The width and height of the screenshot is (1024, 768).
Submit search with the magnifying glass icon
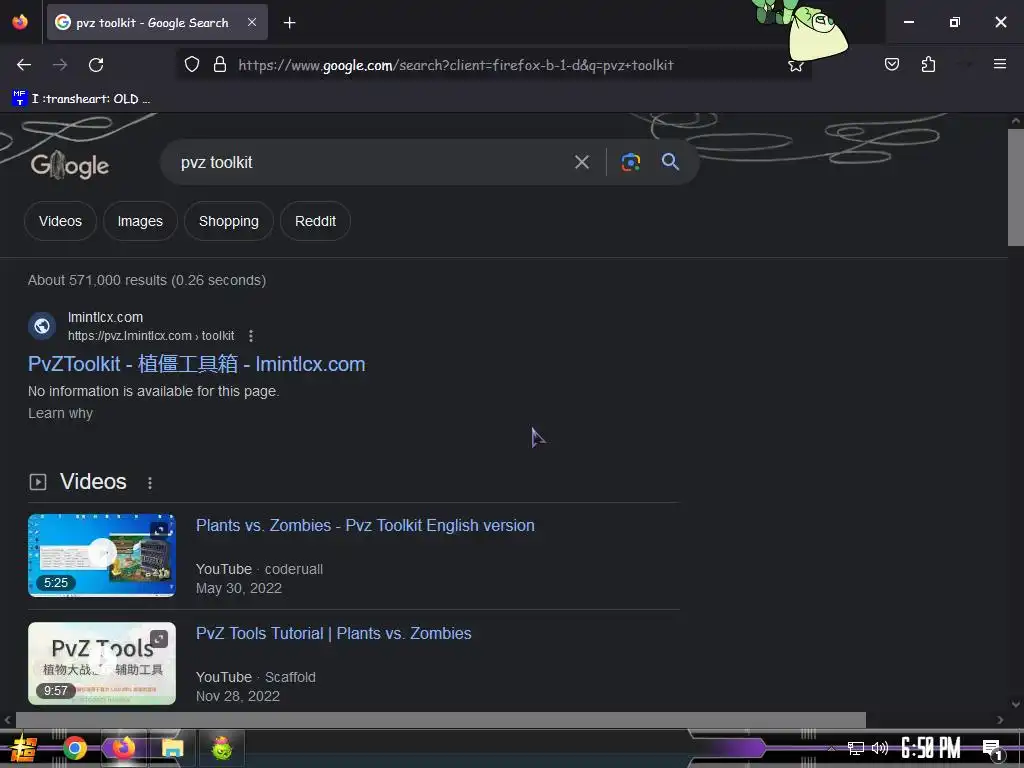coord(670,161)
